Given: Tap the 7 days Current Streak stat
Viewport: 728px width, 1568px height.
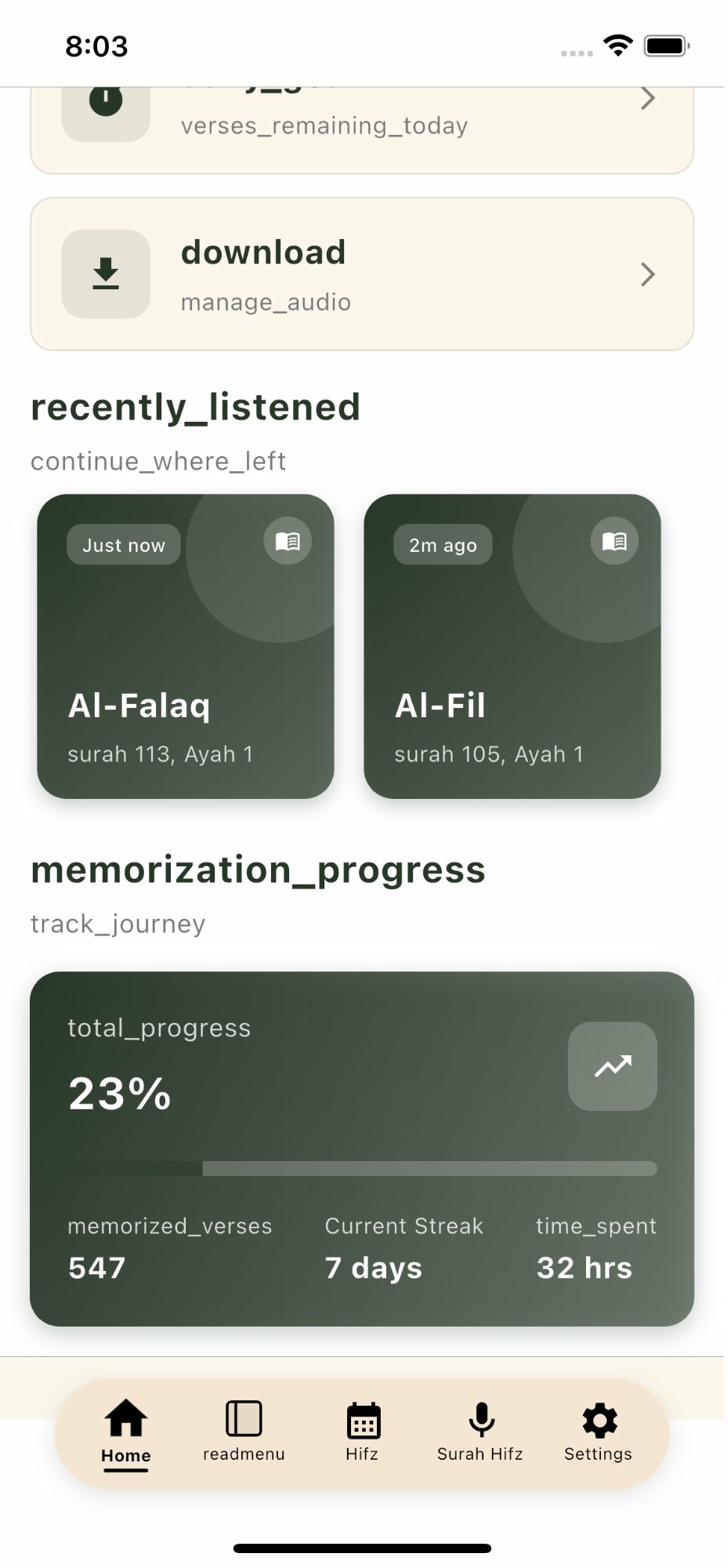Looking at the screenshot, I should pos(403,1250).
